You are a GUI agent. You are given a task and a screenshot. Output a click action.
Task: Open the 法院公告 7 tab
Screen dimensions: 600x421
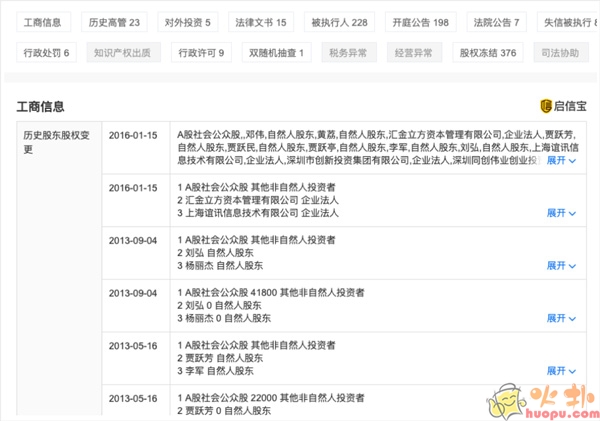(x=495, y=21)
